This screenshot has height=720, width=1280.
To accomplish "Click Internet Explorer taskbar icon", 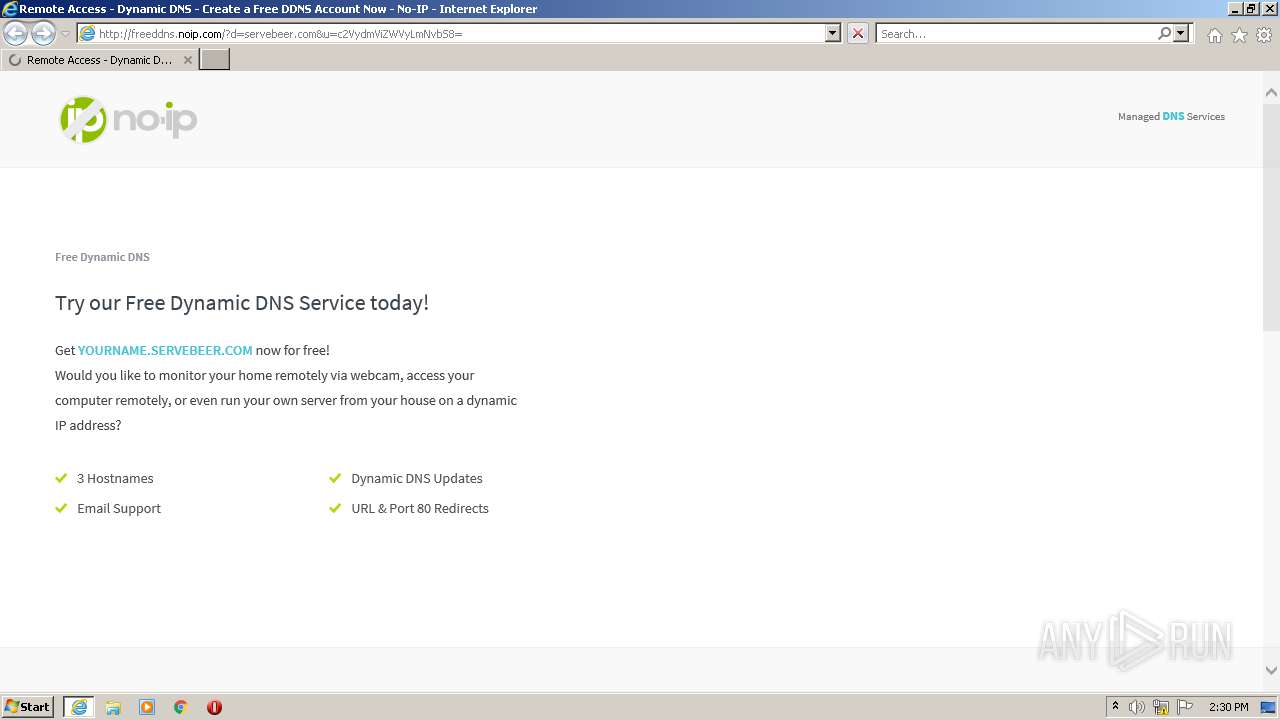I will pyautogui.click(x=79, y=707).
